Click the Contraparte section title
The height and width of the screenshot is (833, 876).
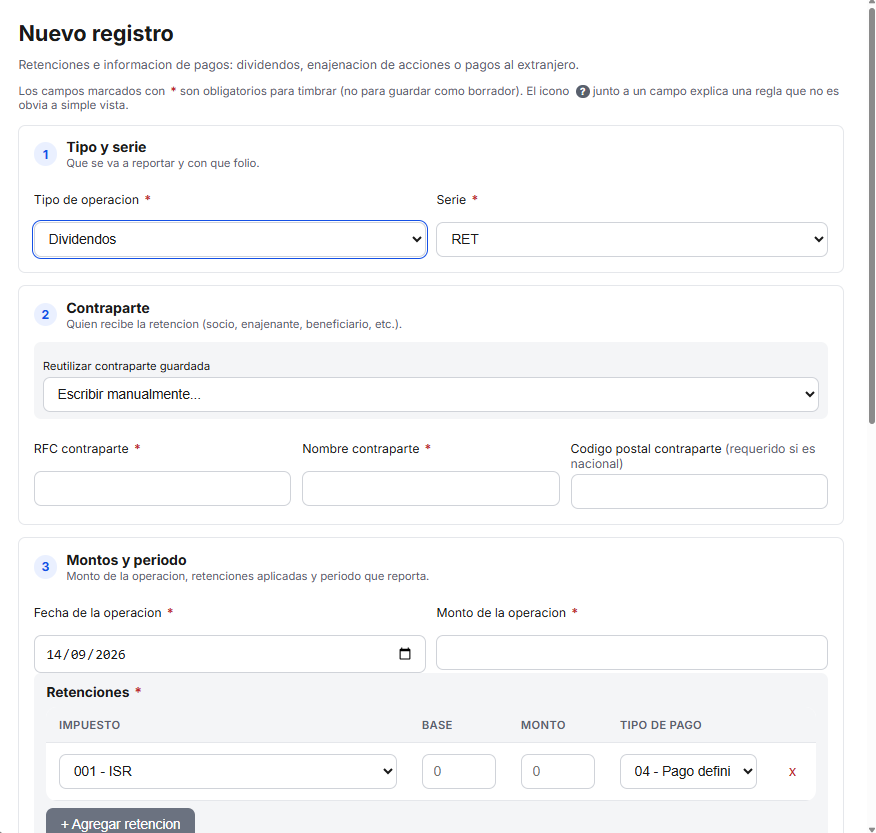[x=108, y=308]
